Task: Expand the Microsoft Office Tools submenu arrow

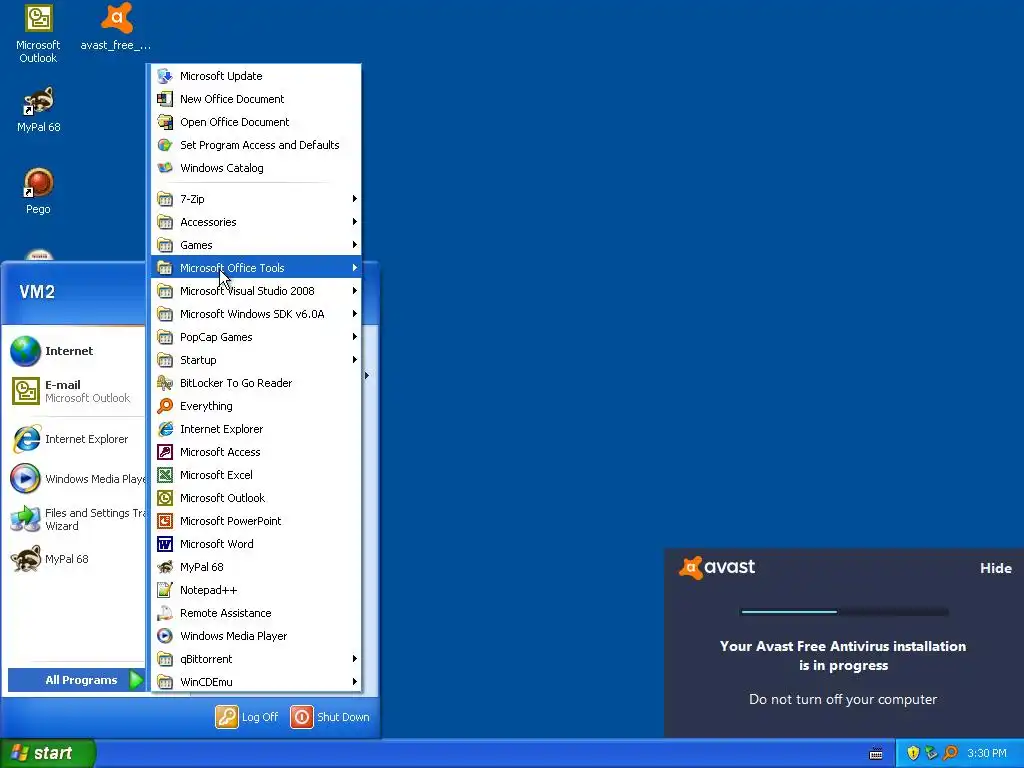Action: coord(355,268)
